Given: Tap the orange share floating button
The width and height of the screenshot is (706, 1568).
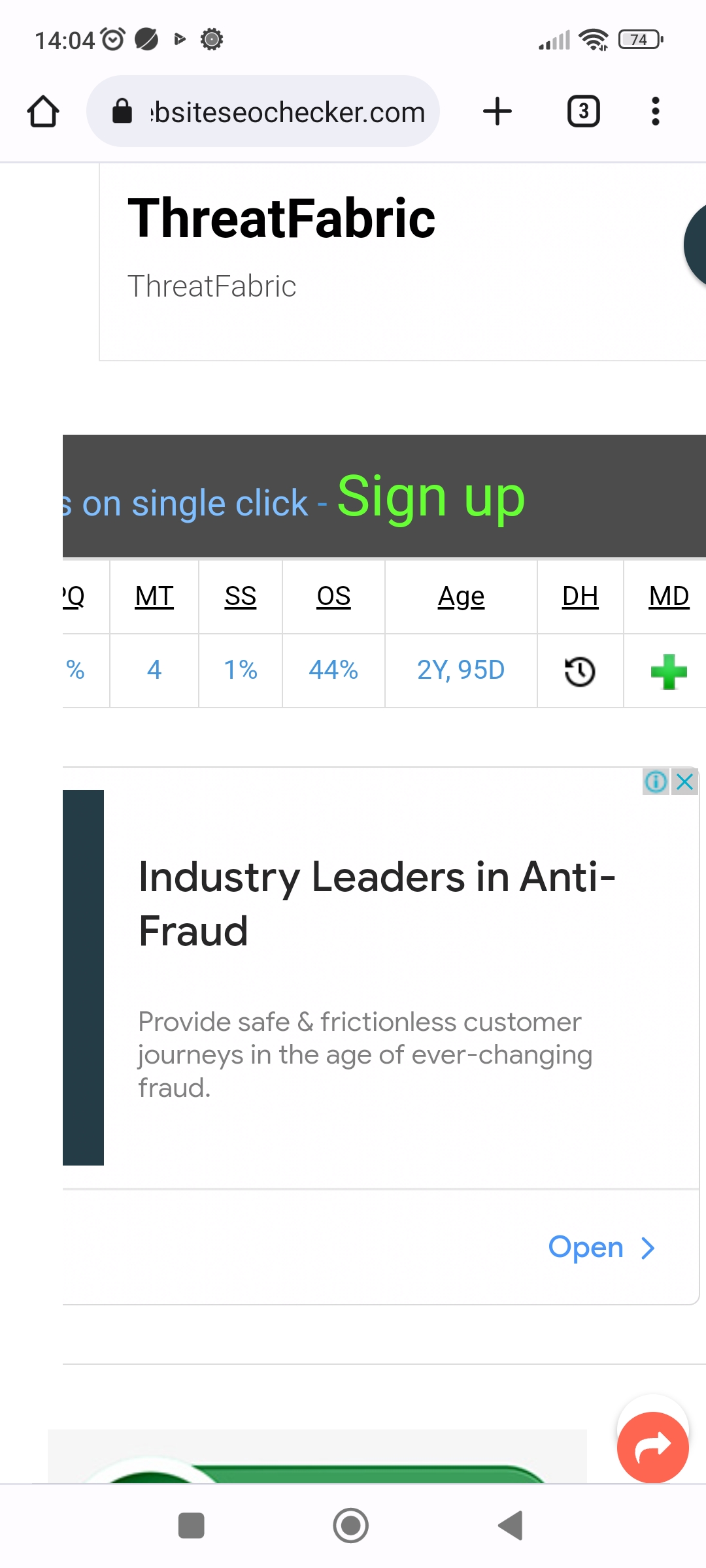Looking at the screenshot, I should (652, 1447).
